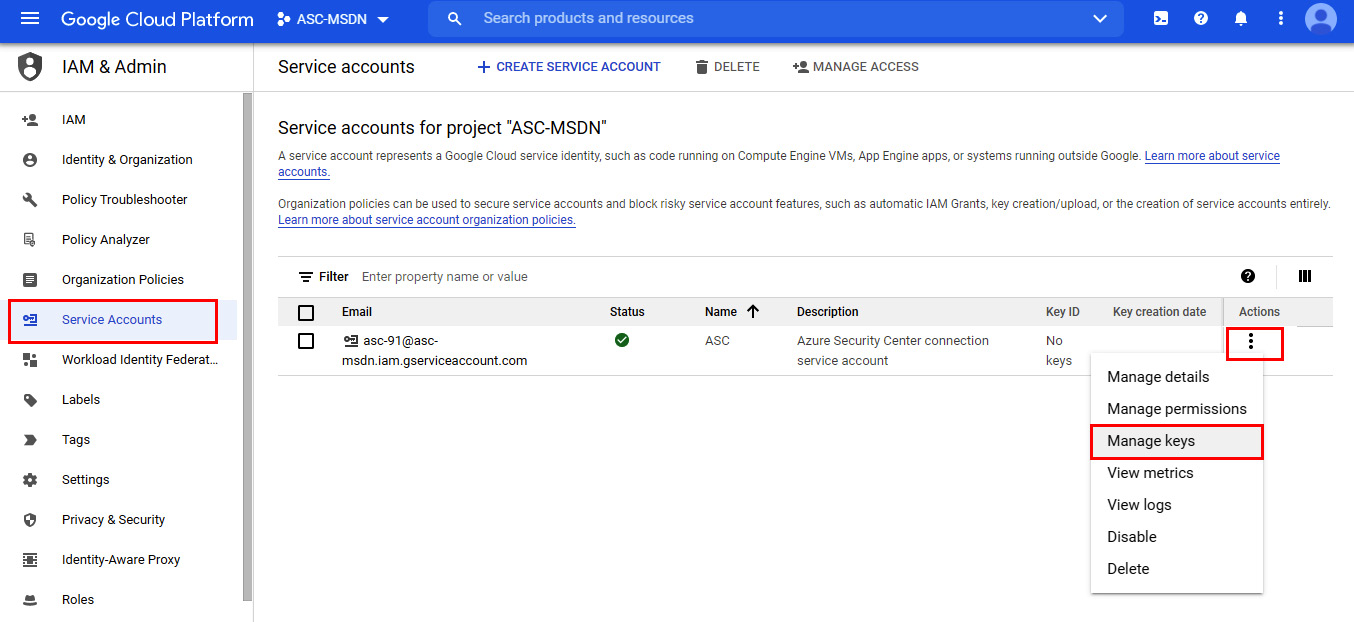
Task: View notifications bell icon
Action: (1241, 19)
